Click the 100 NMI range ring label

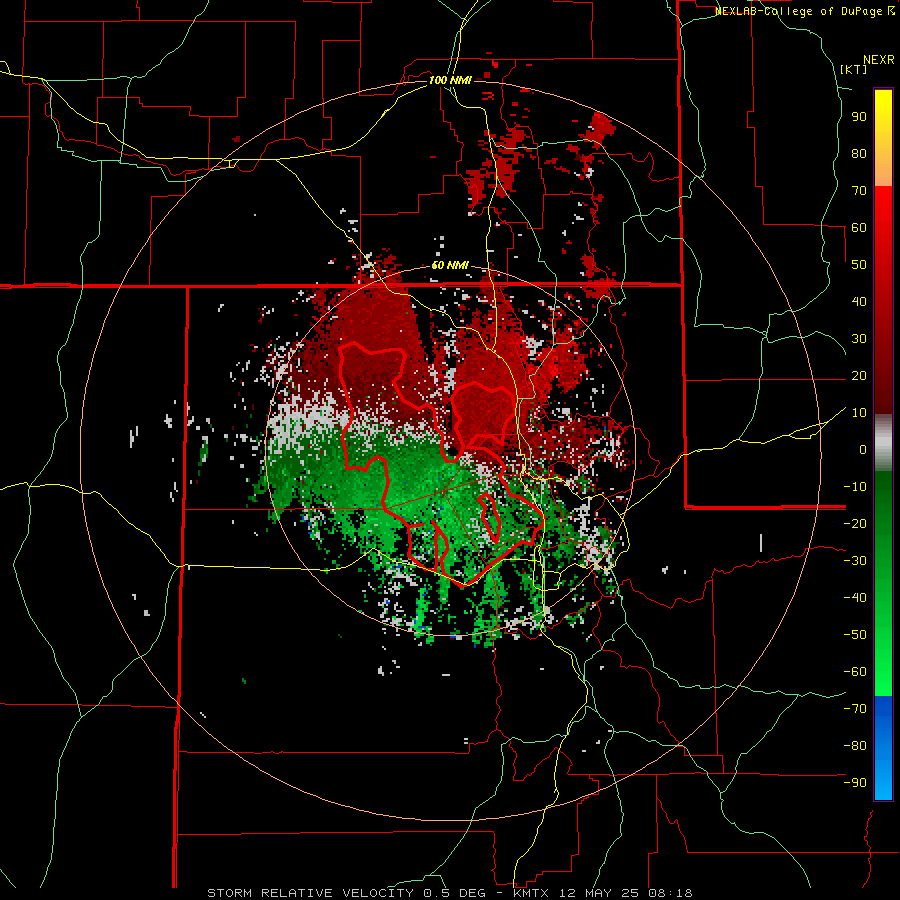450,80
